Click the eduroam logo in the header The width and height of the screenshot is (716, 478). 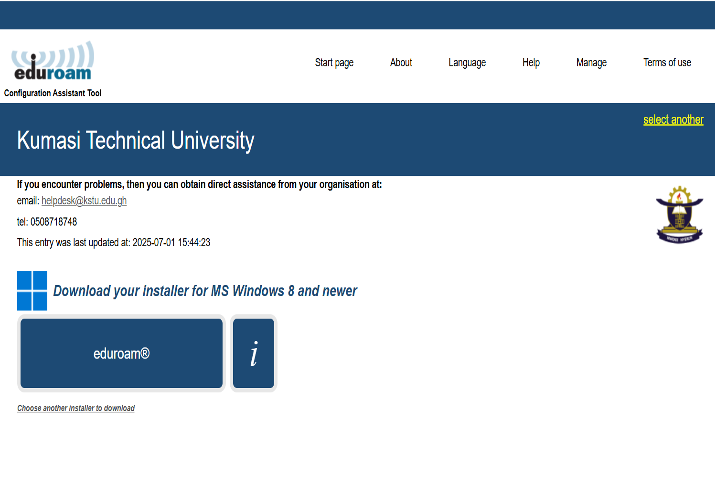point(52,63)
